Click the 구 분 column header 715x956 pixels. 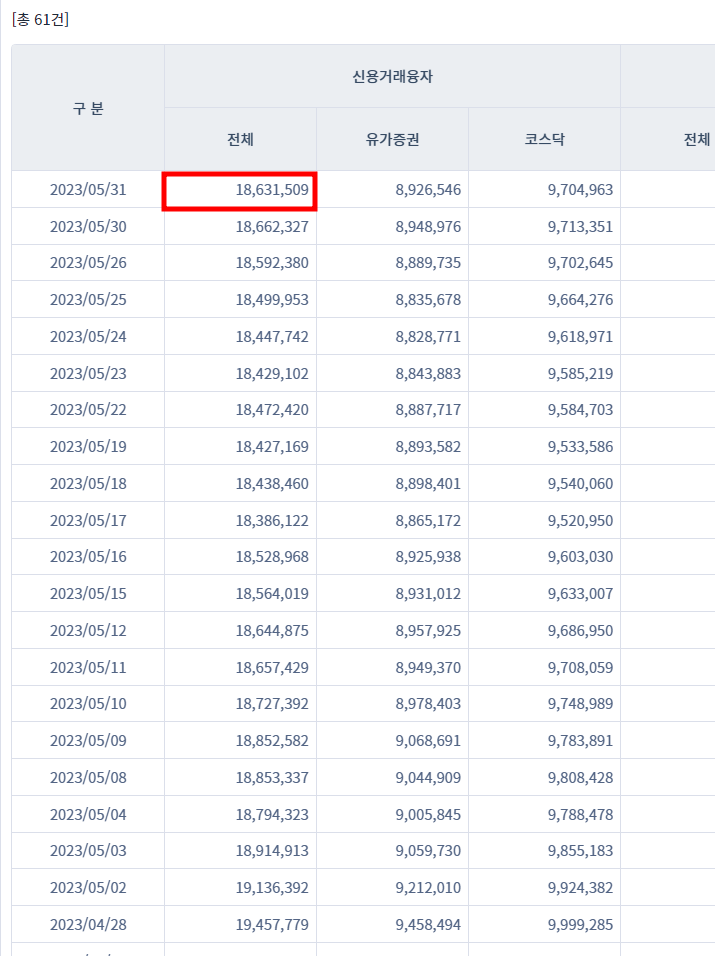coord(88,108)
